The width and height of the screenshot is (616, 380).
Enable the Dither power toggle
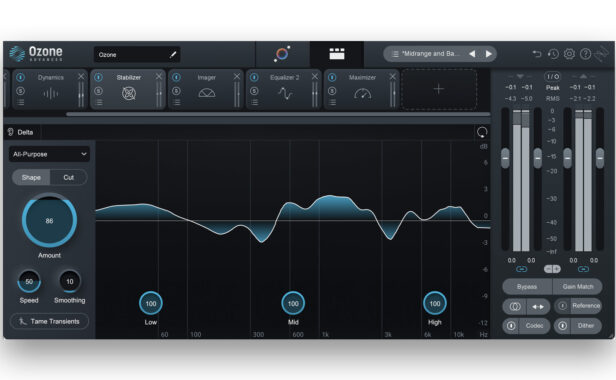pyautogui.click(x=563, y=326)
